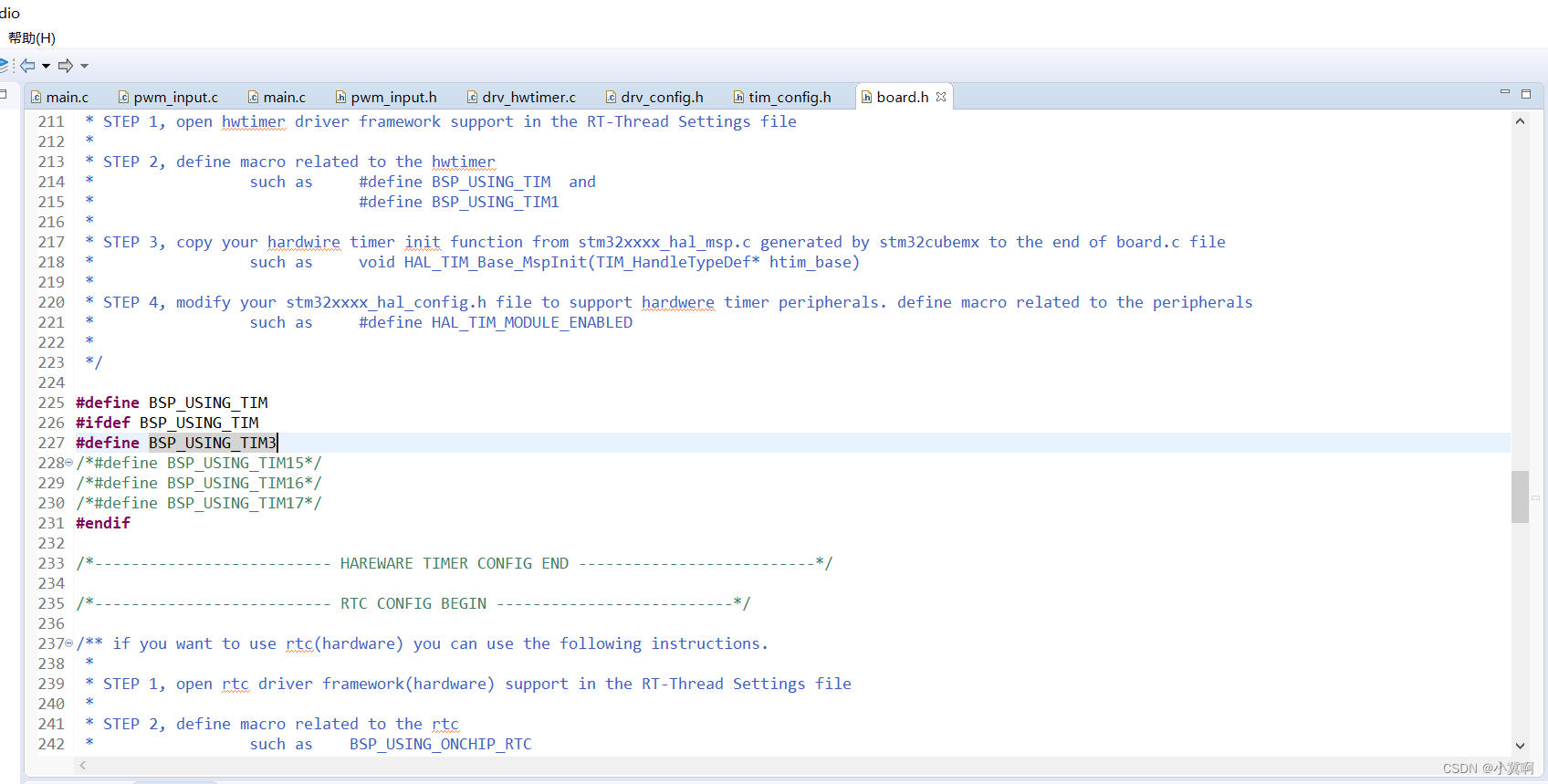Click the comment end '*/' on line 223
Screen dimensions: 1548x784
(94, 362)
